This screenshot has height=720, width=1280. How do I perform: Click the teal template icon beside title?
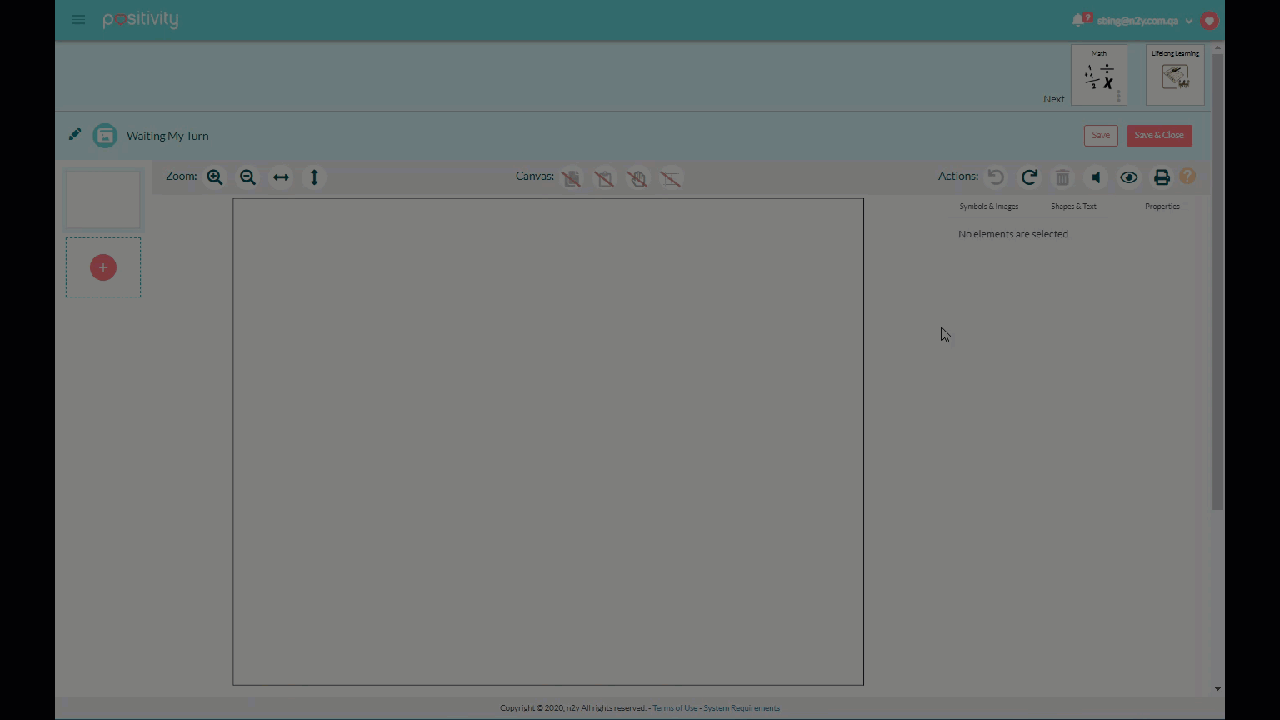105,136
